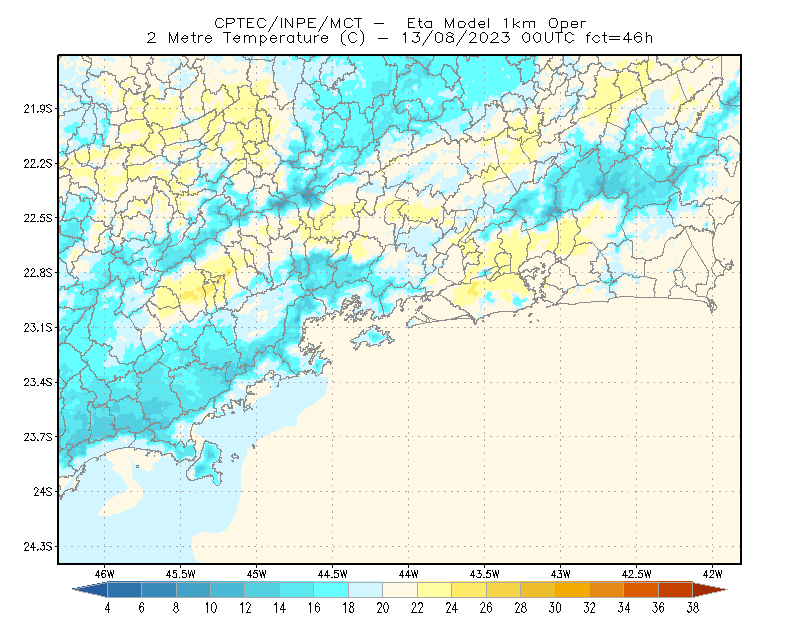
Task: Click the 'CPTEC/INPE/MCT – Eta Model 1km Oper' title
Action: click(x=400, y=23)
